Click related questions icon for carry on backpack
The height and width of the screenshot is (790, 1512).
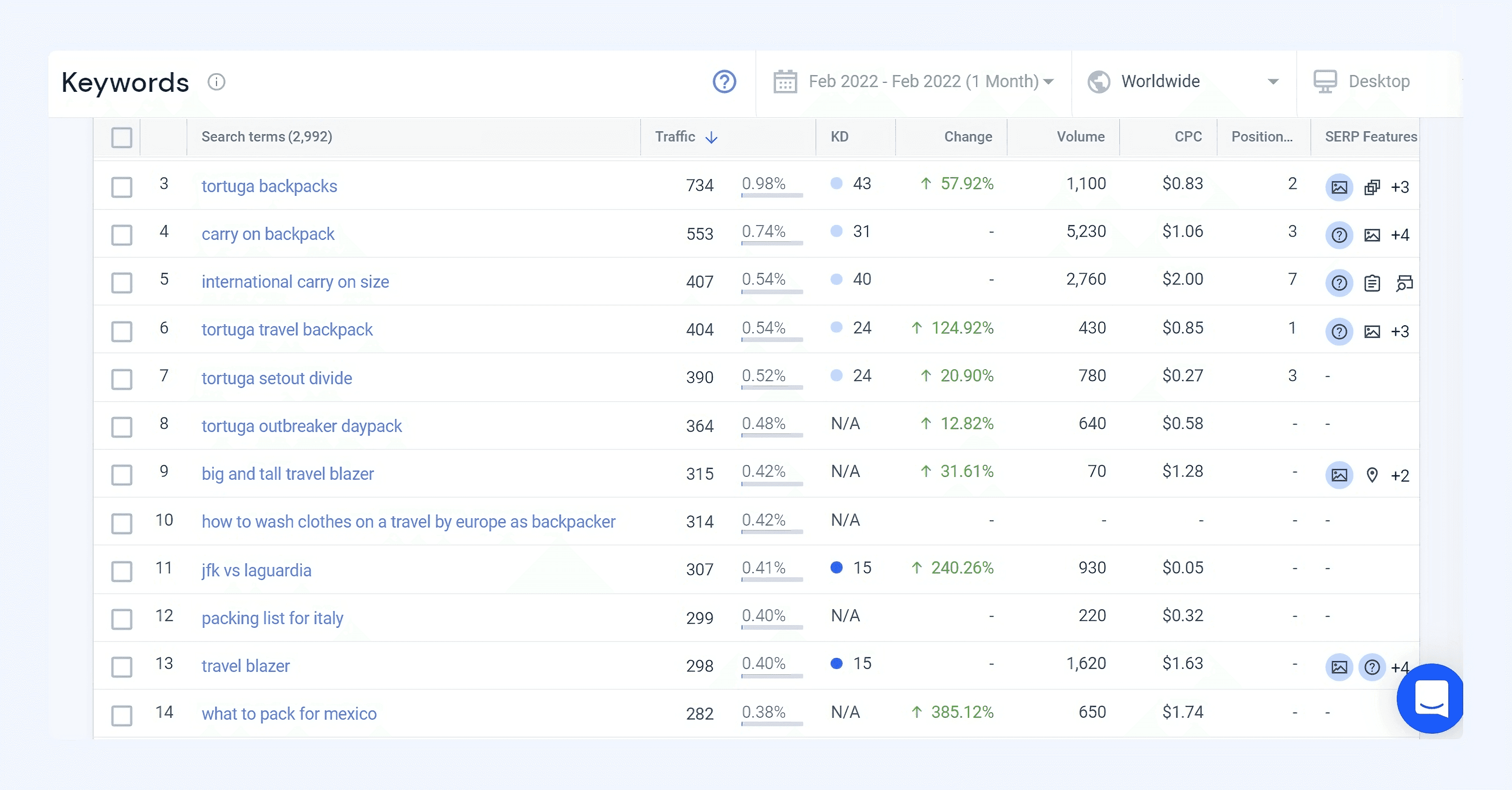tap(1339, 235)
